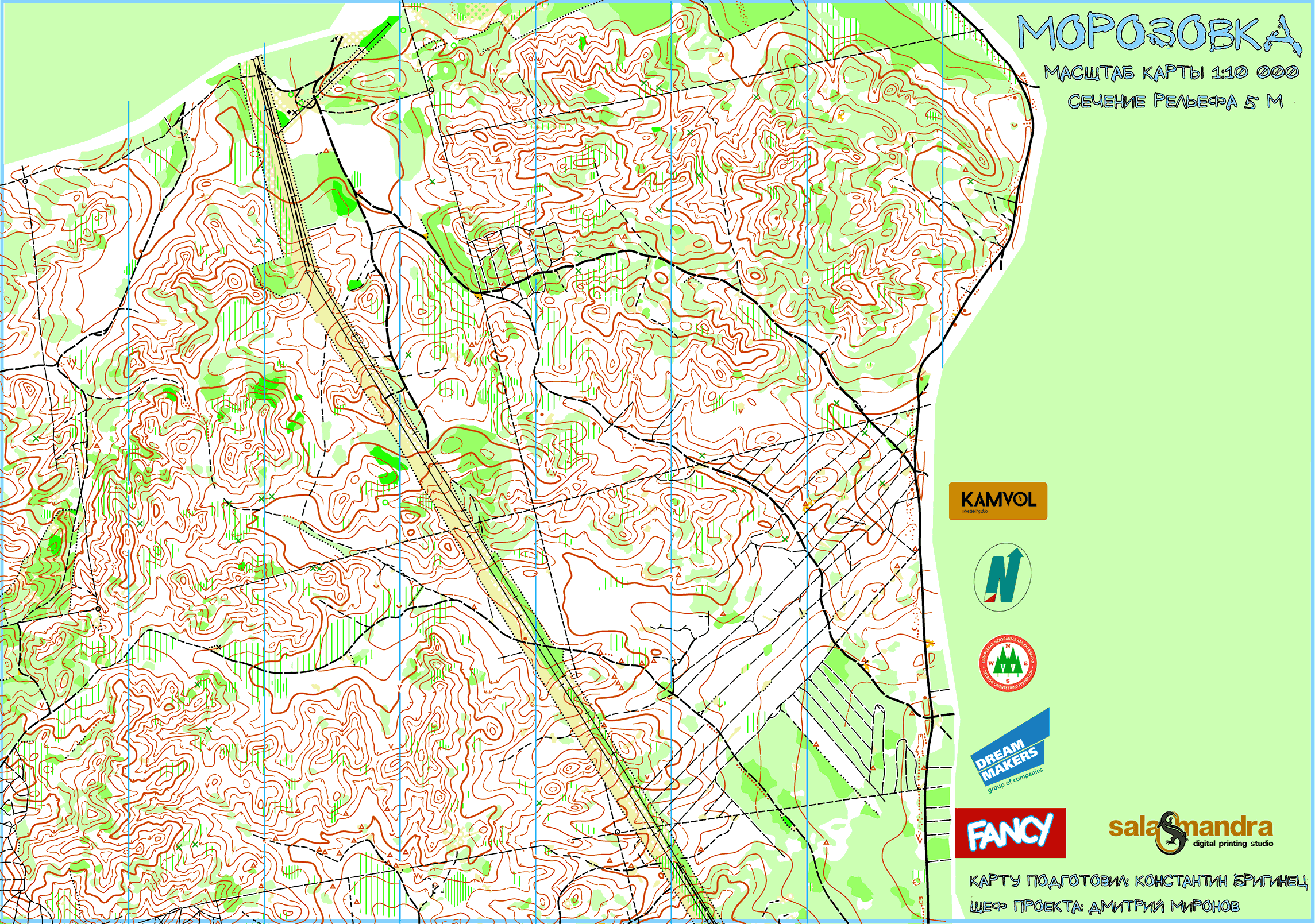
Task: Click the Dream Makers blue logo
Action: tap(1010, 751)
